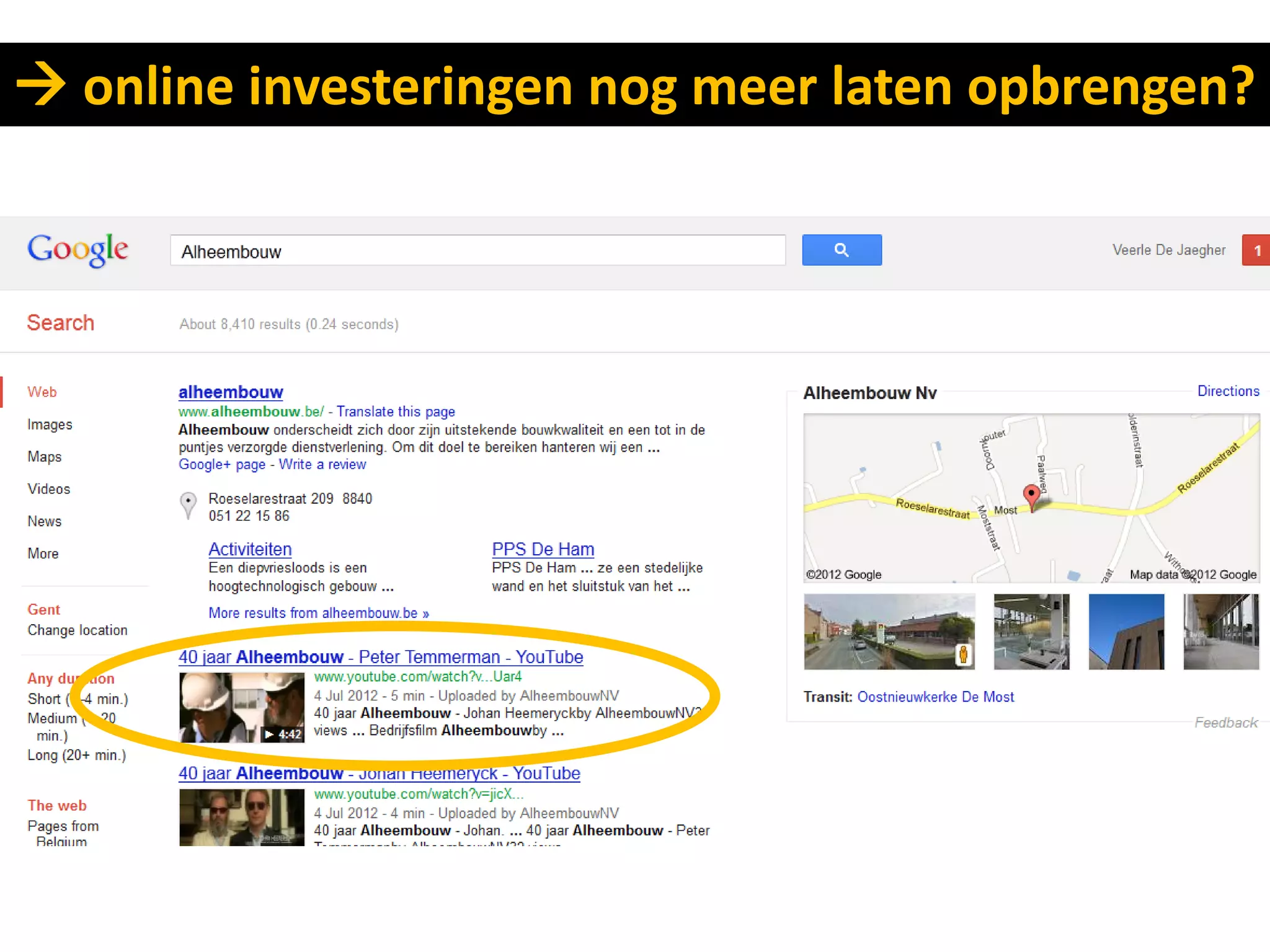The image size is (1270, 952).
Task: Select The web filter heading
Action: (57, 806)
